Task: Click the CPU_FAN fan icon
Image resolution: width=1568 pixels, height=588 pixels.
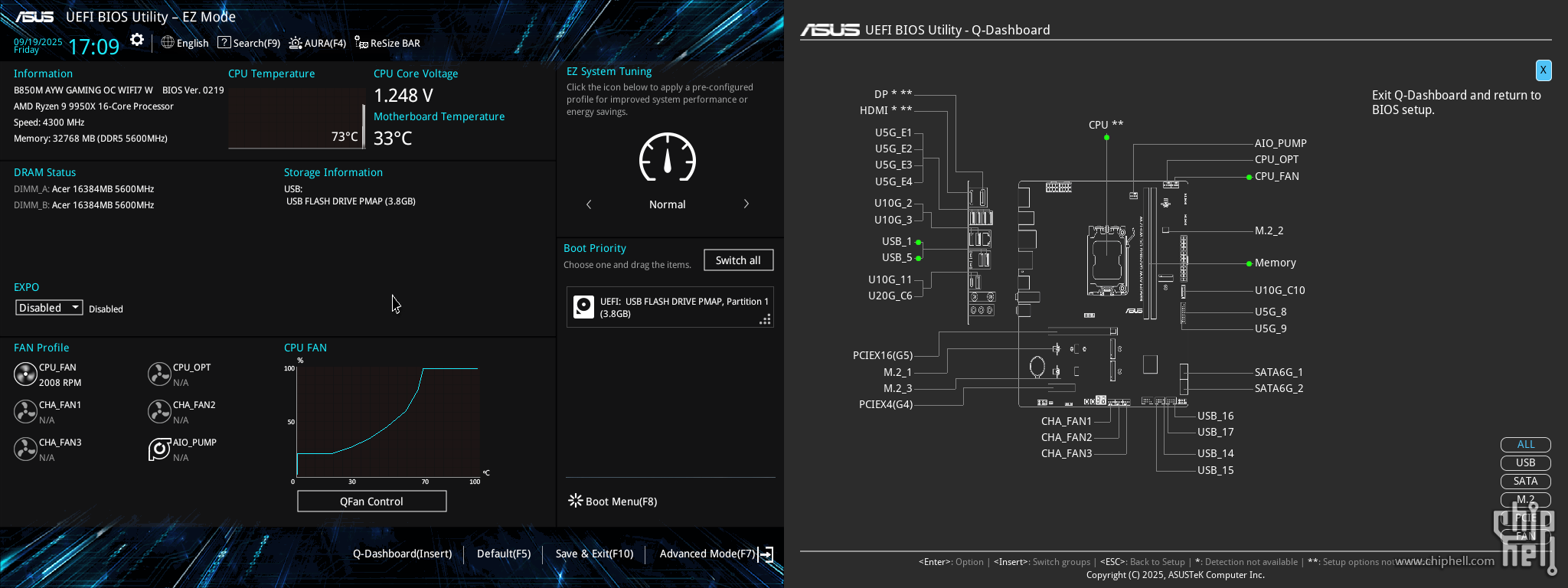Action: click(25, 374)
